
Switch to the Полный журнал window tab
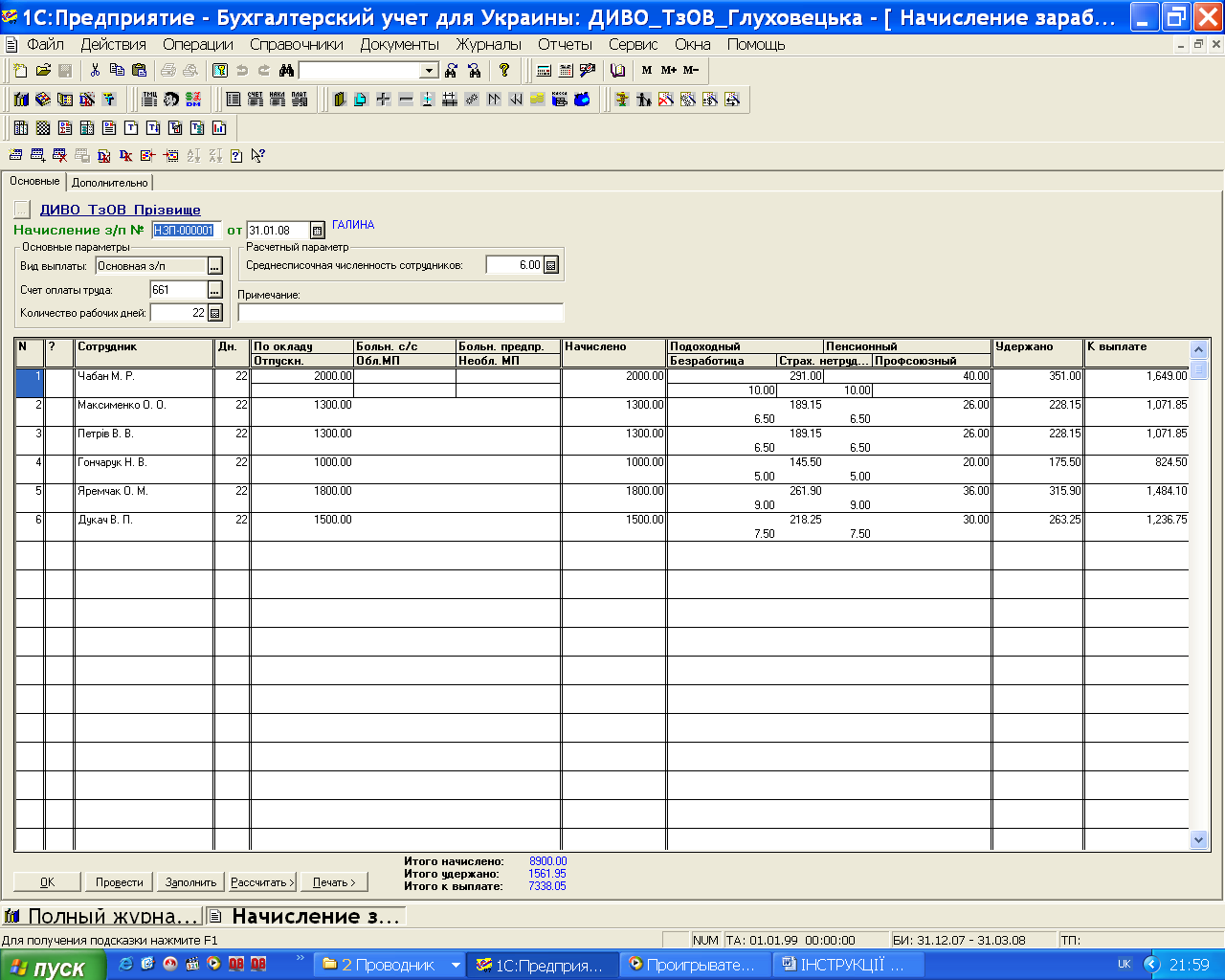click(102, 917)
